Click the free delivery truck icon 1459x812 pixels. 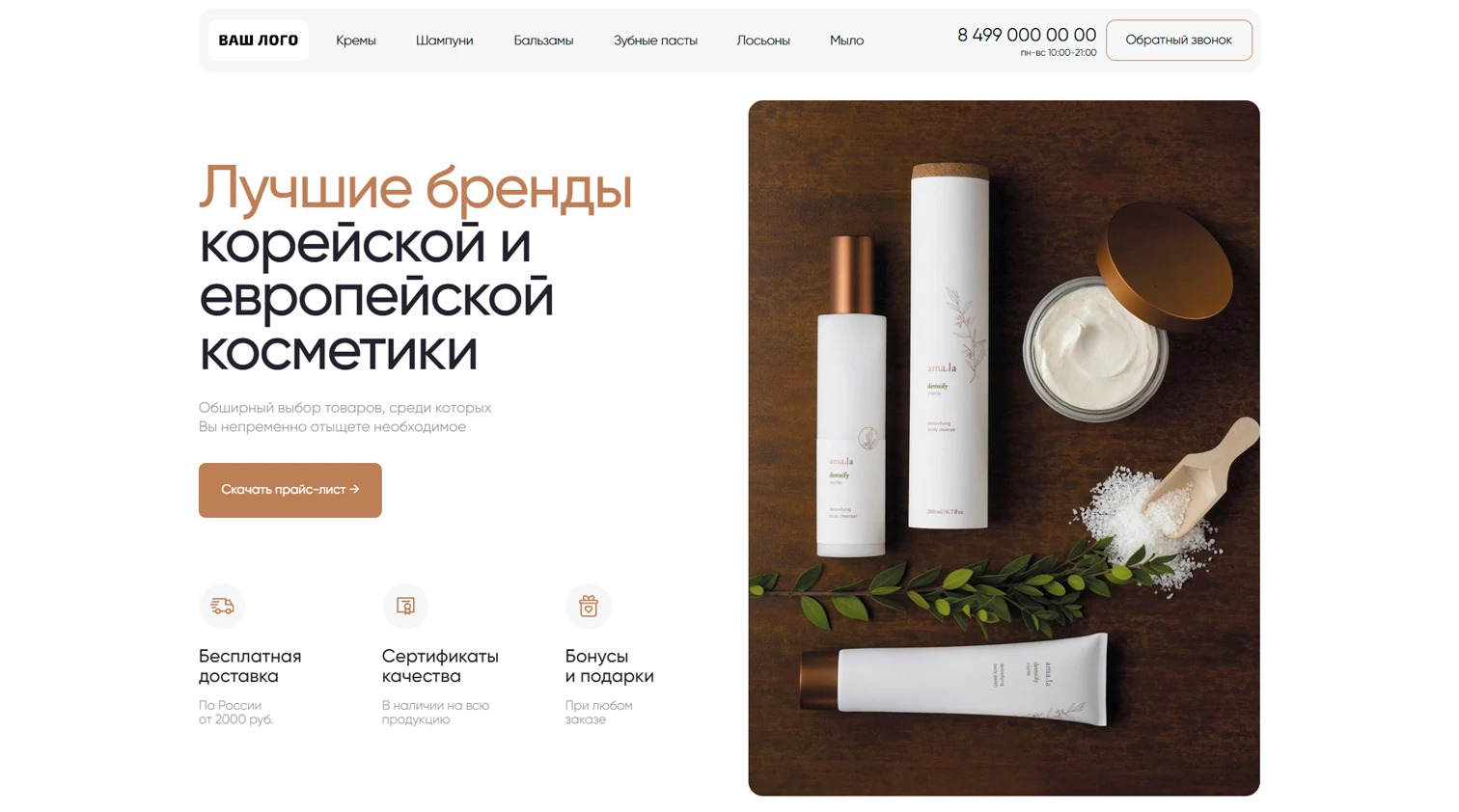[x=222, y=606]
